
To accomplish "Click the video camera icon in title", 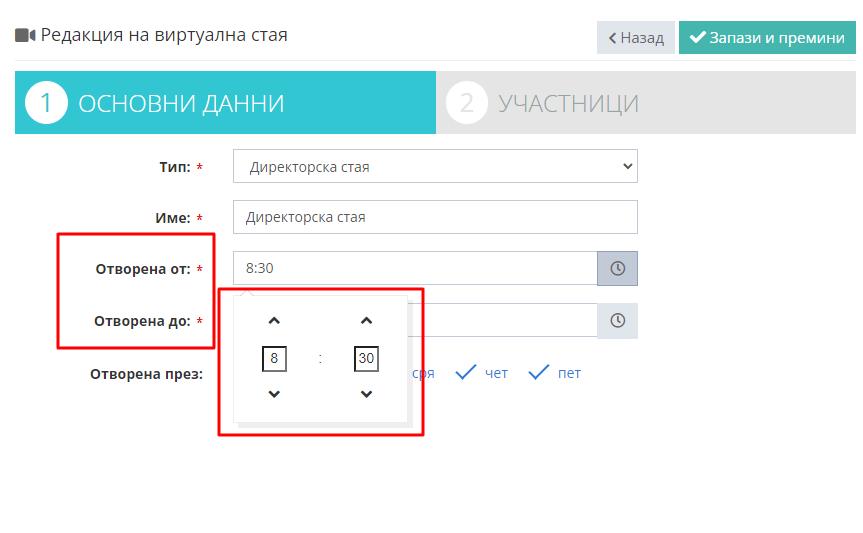I will coord(25,35).
